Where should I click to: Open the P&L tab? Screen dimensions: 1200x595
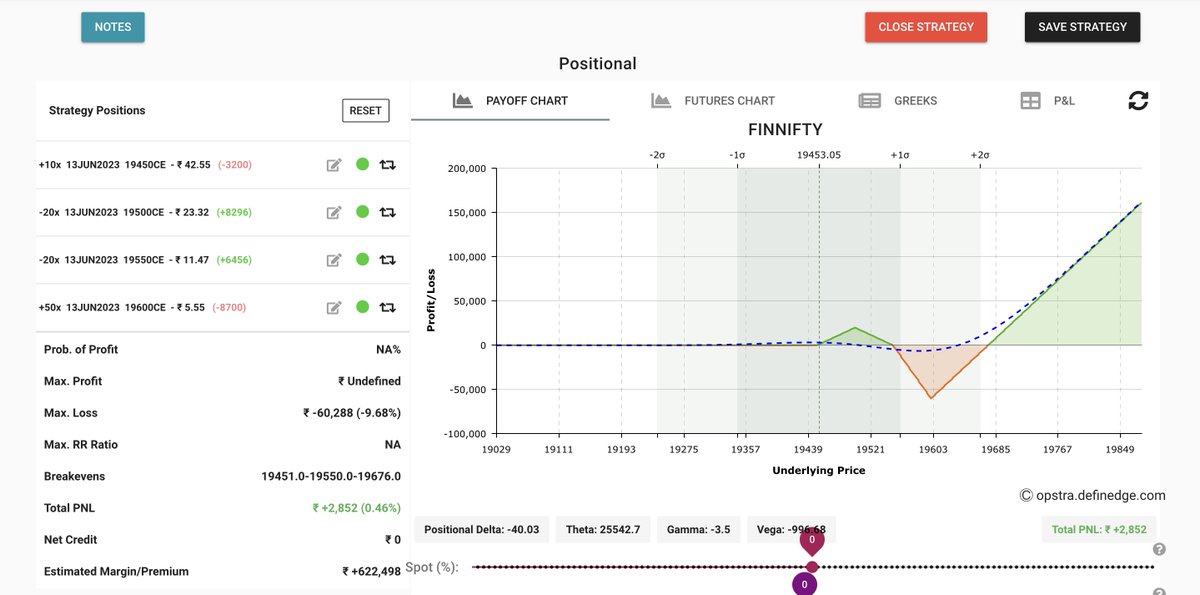(1048, 100)
